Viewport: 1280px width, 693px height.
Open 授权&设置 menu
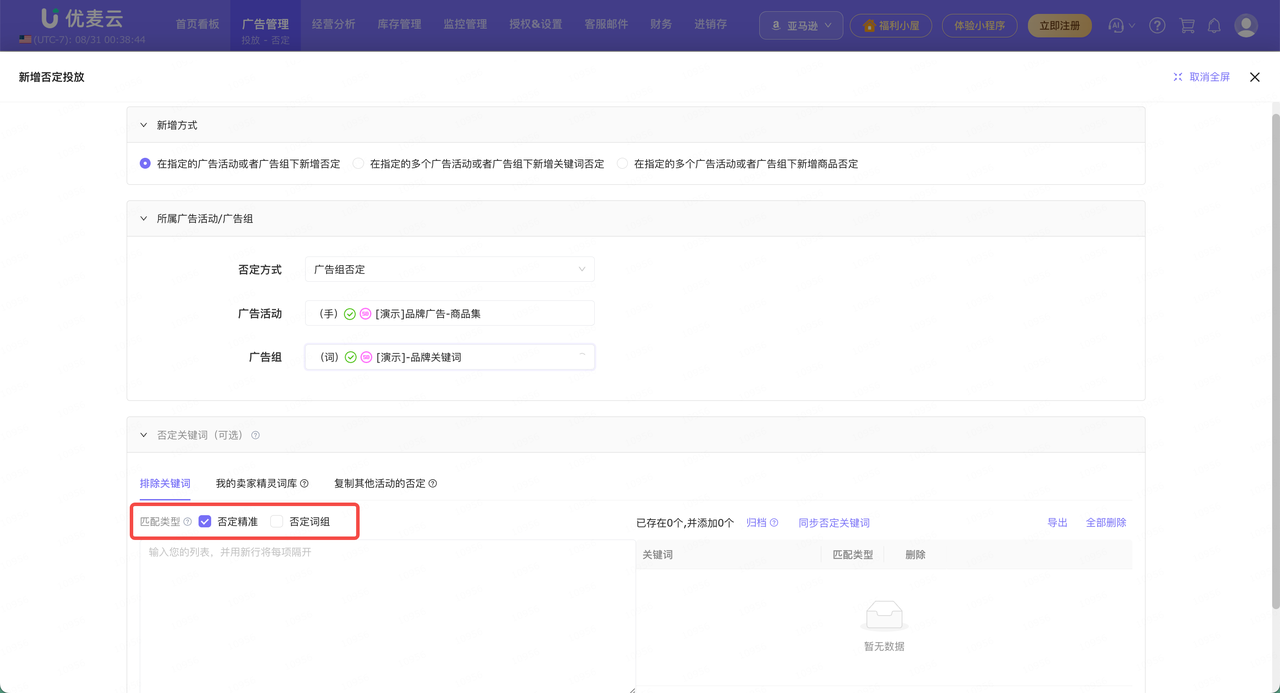pyautogui.click(x=536, y=24)
